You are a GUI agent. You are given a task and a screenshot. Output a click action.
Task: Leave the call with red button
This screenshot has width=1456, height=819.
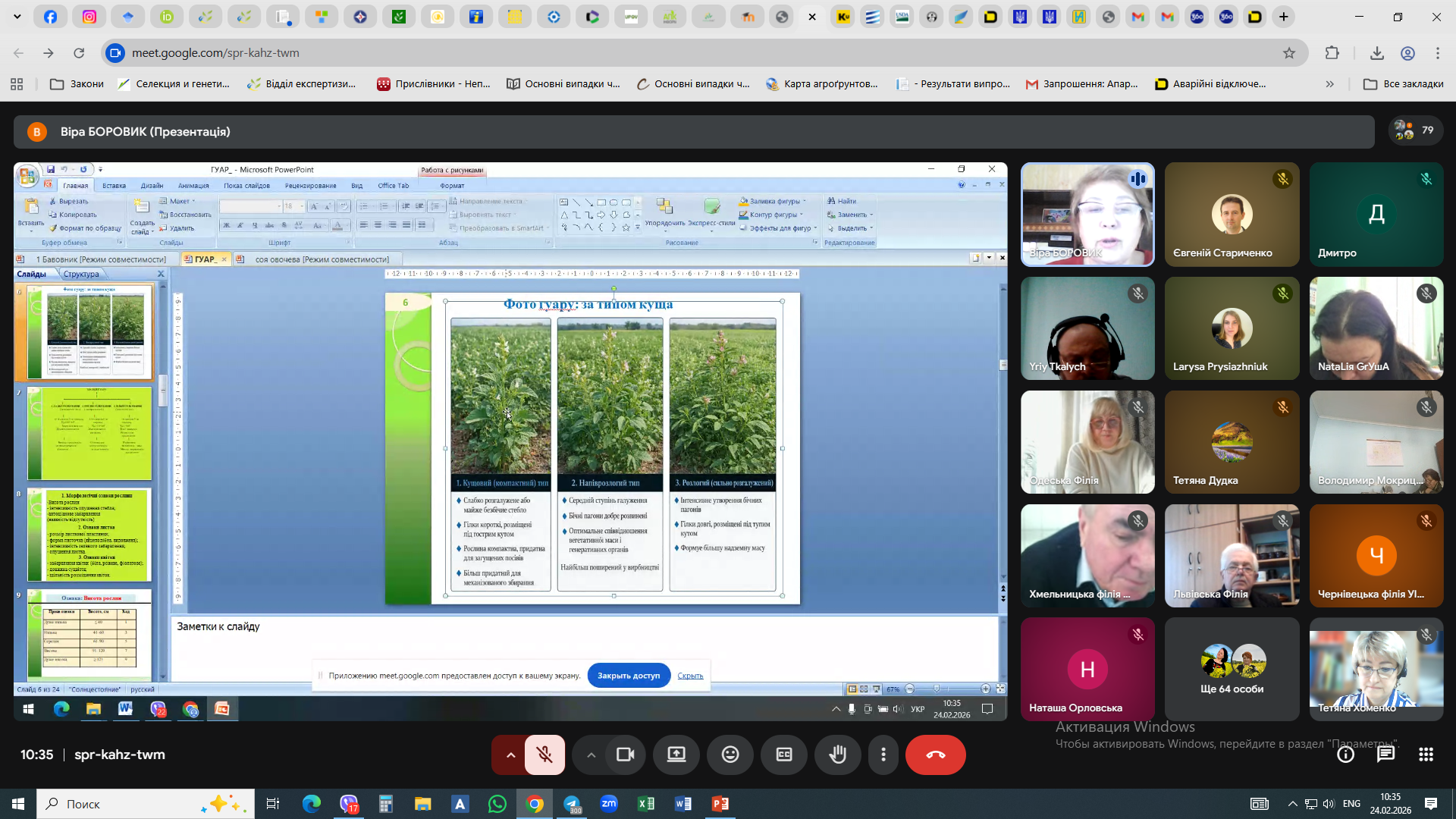pyautogui.click(x=935, y=755)
